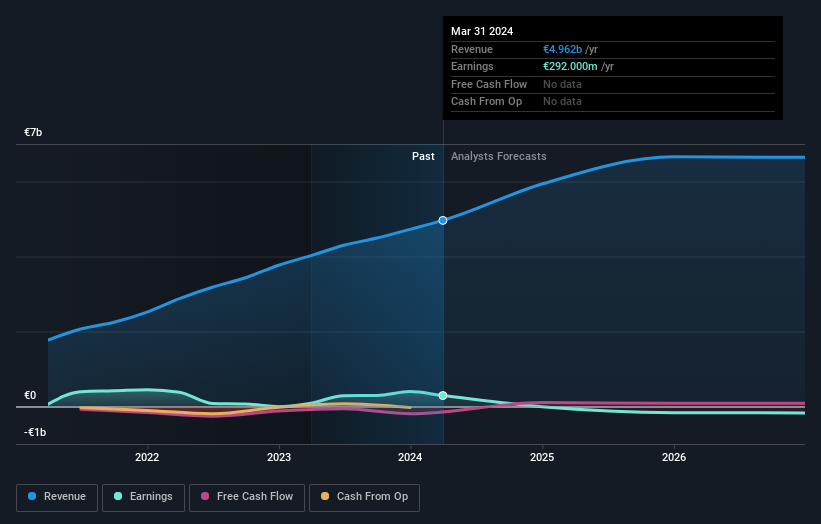821x524 pixels.
Task: Click the Free Cash Flow No data value in tooltip
Action: point(562,84)
